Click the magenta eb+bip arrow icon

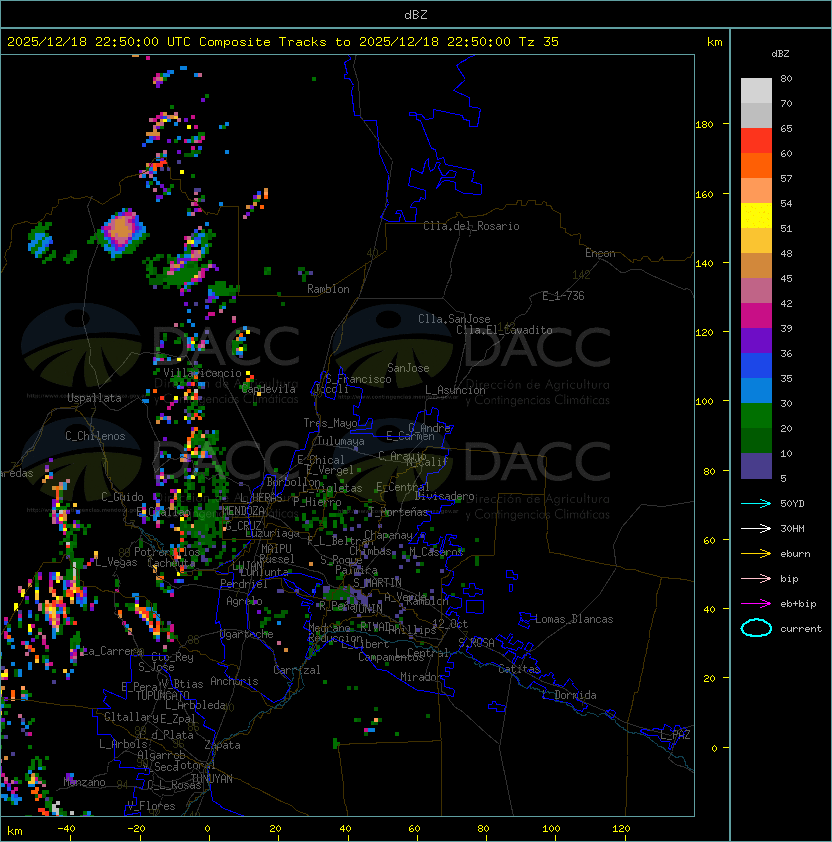click(x=756, y=604)
